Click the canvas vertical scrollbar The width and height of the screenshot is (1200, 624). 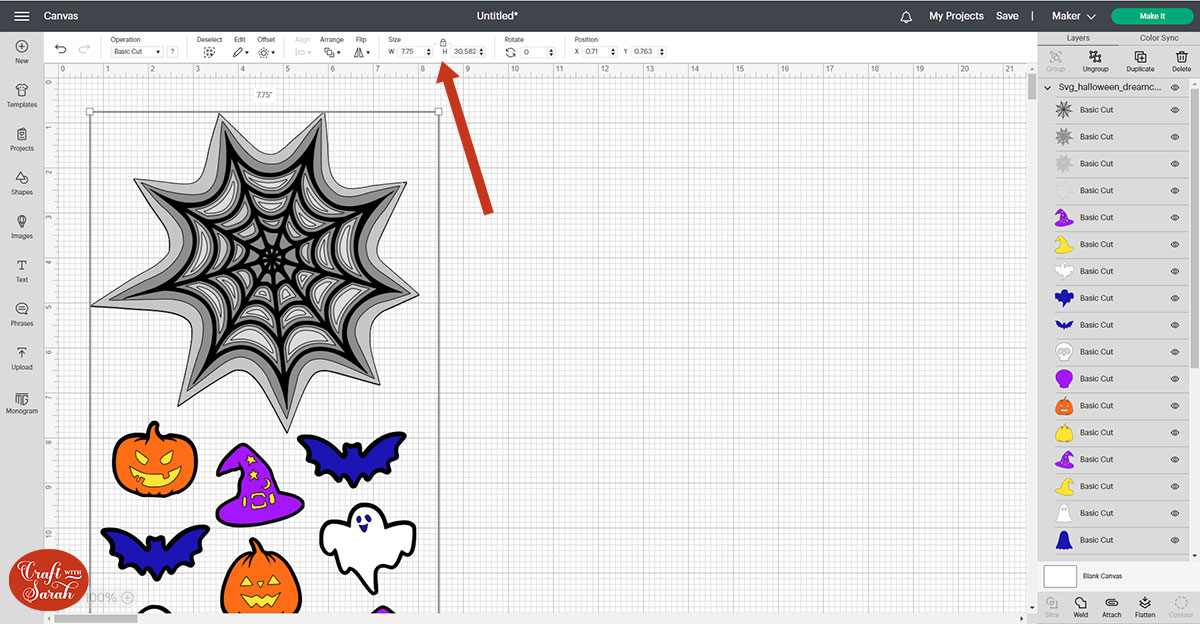[x=1031, y=87]
